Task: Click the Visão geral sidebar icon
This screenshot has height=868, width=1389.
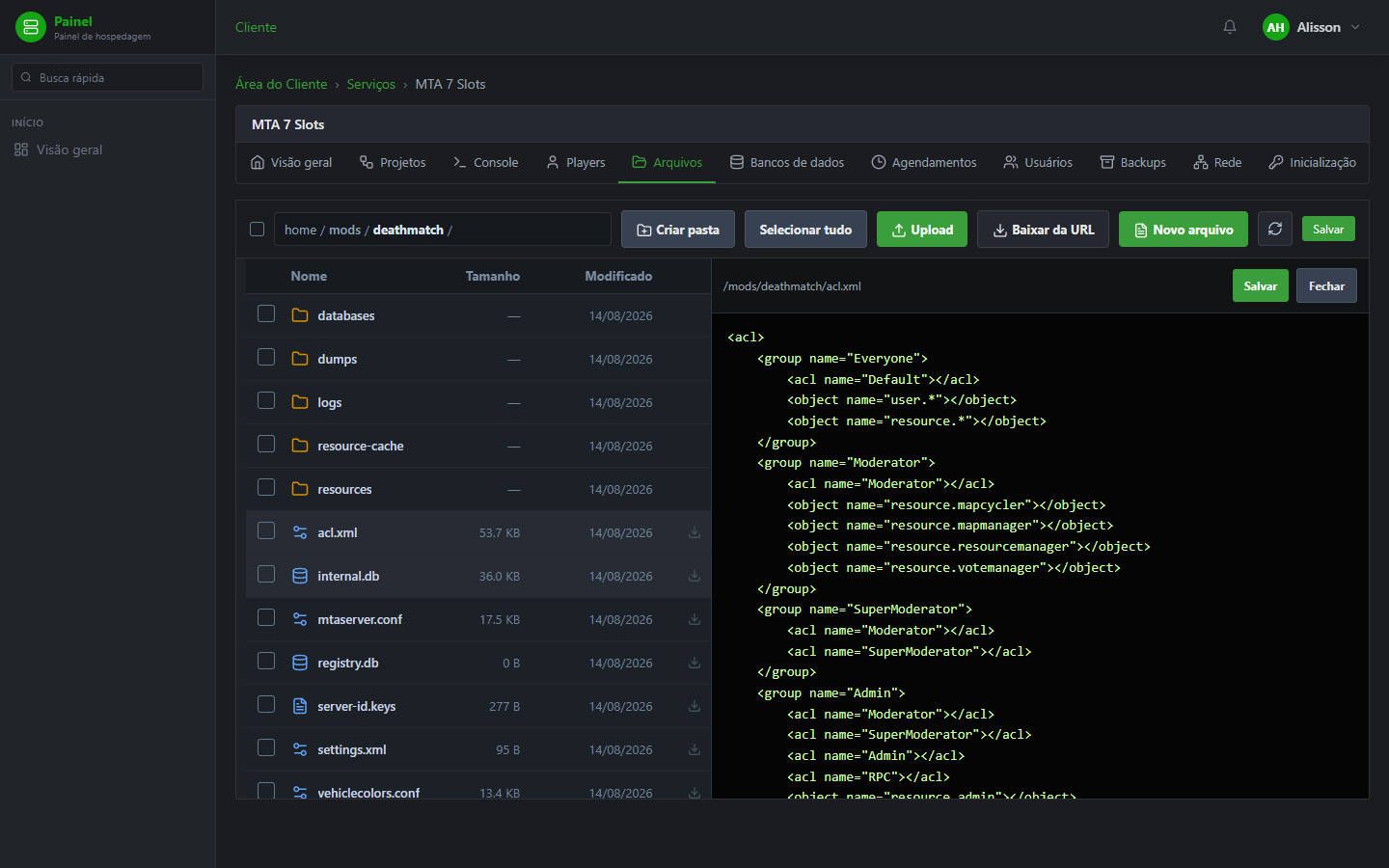Action: pos(21,149)
